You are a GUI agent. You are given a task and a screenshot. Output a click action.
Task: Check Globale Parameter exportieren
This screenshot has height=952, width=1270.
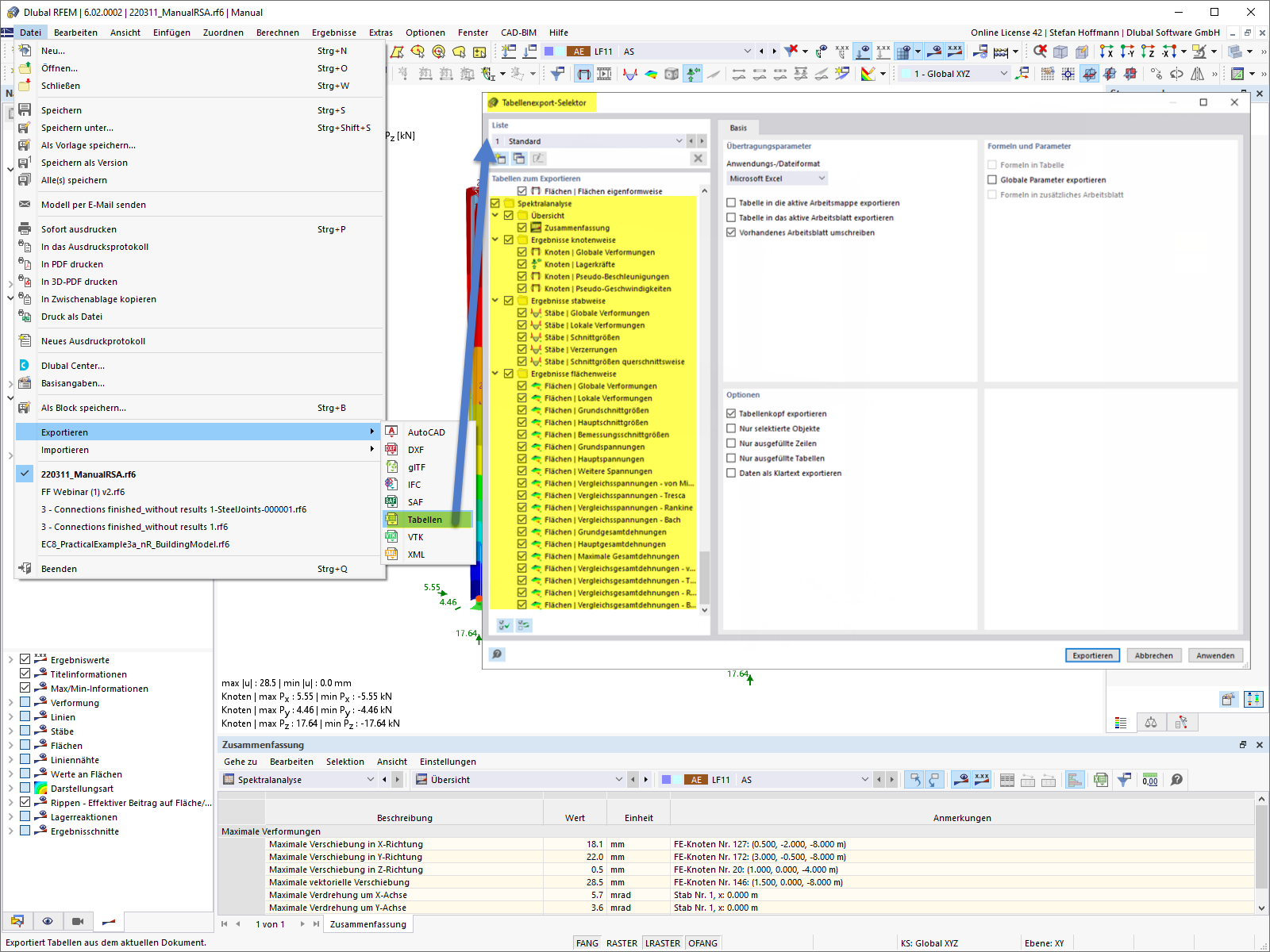click(x=992, y=179)
